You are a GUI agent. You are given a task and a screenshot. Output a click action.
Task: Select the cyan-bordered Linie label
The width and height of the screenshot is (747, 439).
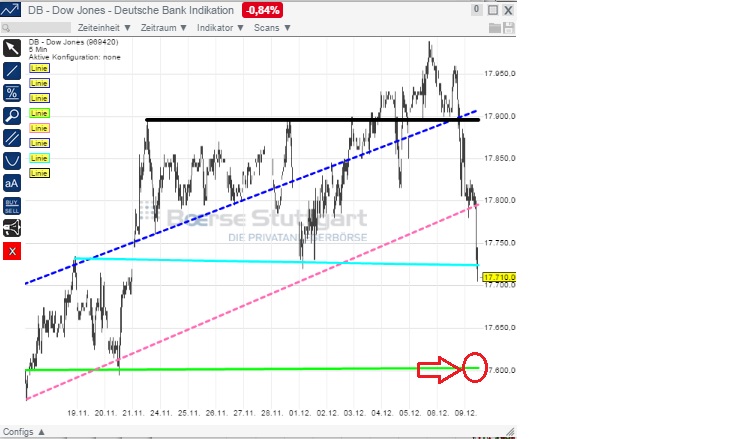click(x=39, y=158)
